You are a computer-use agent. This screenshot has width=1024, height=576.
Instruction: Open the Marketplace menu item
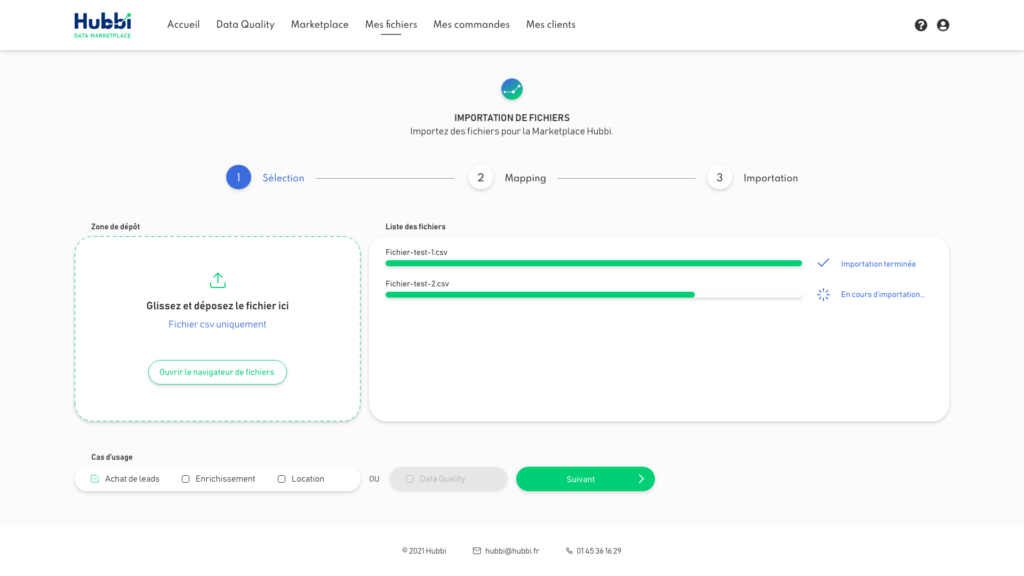click(319, 25)
